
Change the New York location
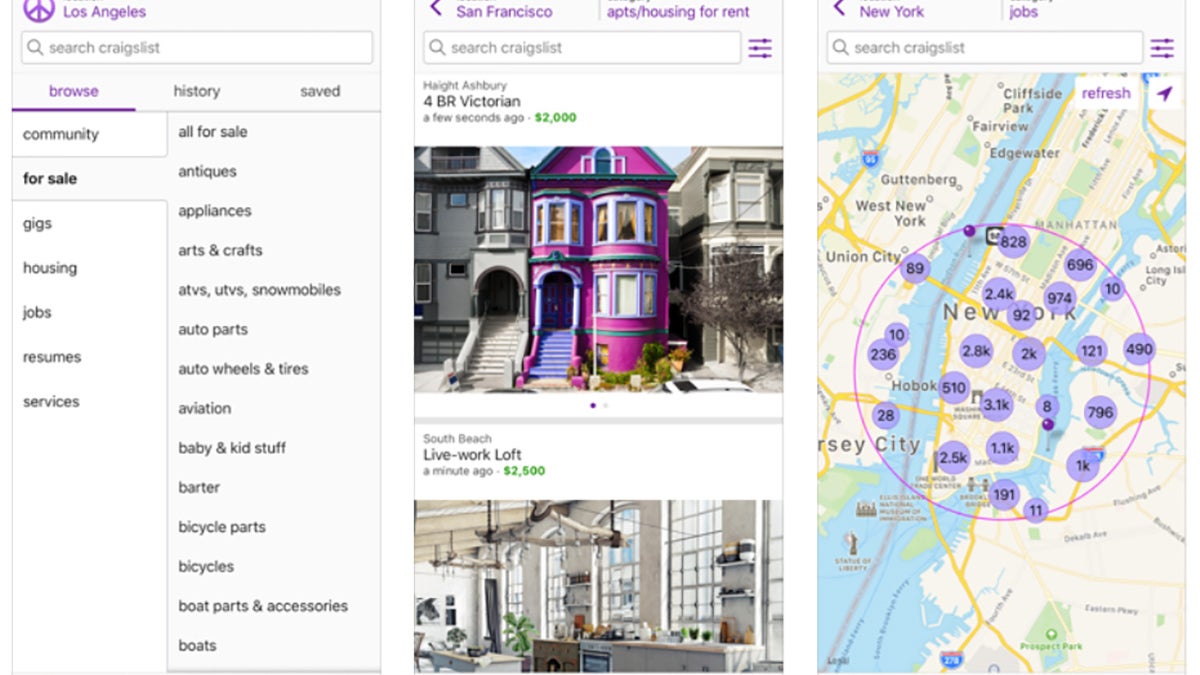(892, 12)
